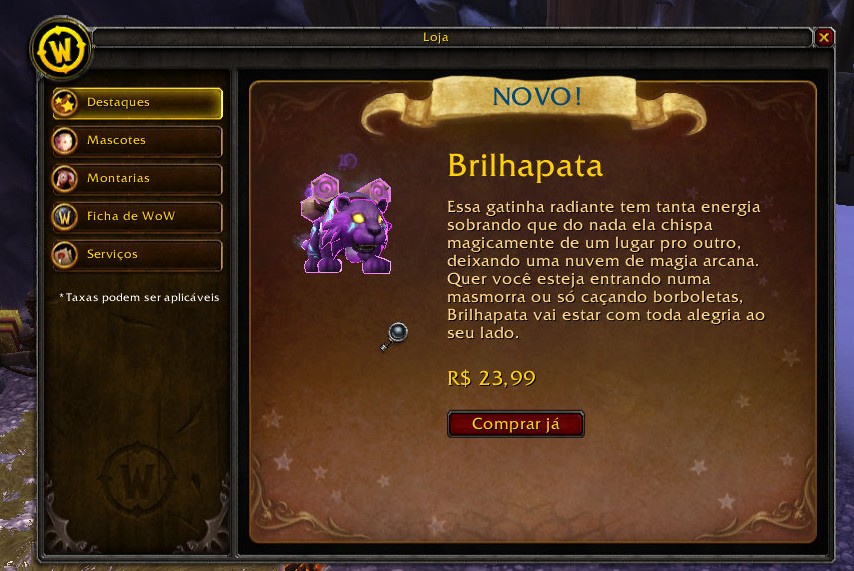Close the Loja shop window

(x=824, y=38)
